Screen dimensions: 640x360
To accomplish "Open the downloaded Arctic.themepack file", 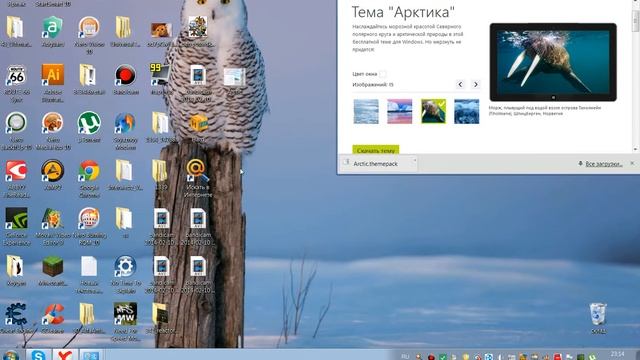I will tap(376, 164).
